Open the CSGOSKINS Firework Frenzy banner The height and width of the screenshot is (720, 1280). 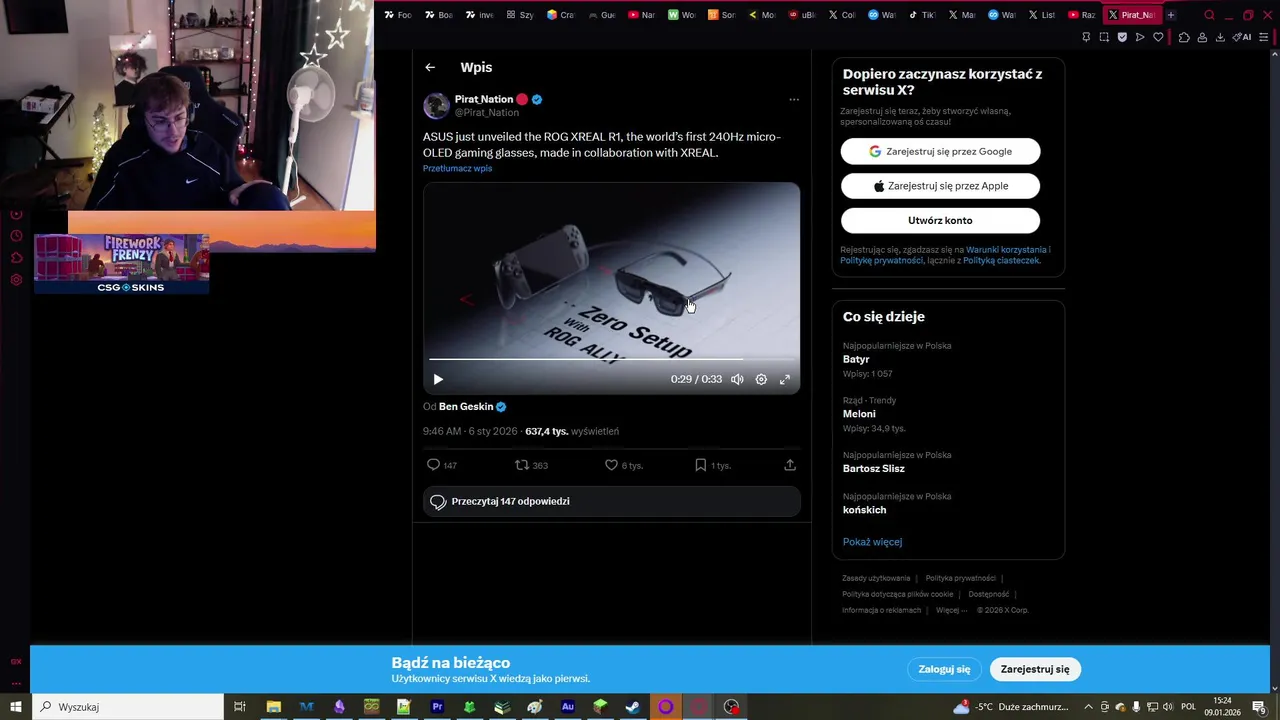(121, 264)
